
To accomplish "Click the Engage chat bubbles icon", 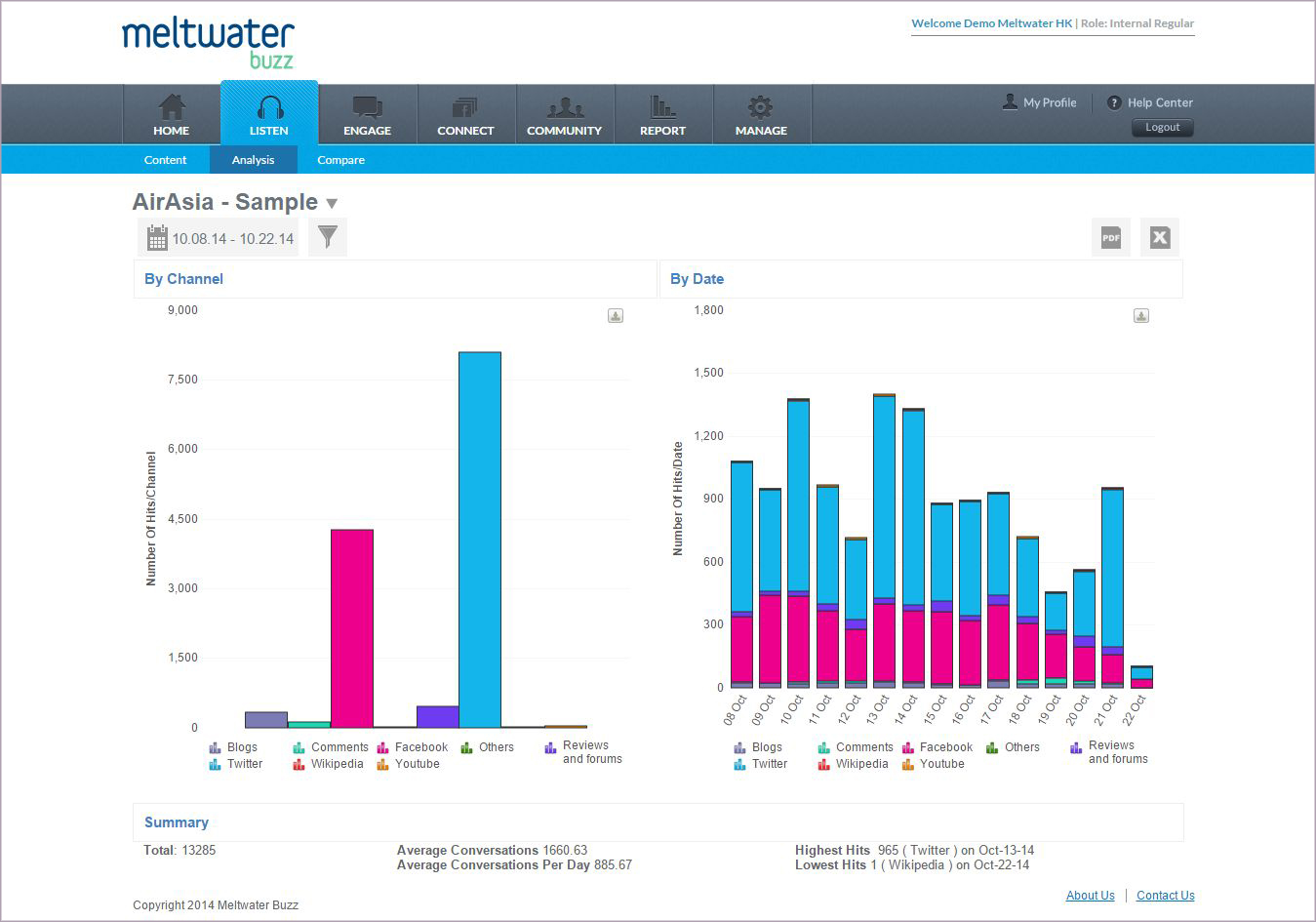I will pyautogui.click(x=367, y=107).
